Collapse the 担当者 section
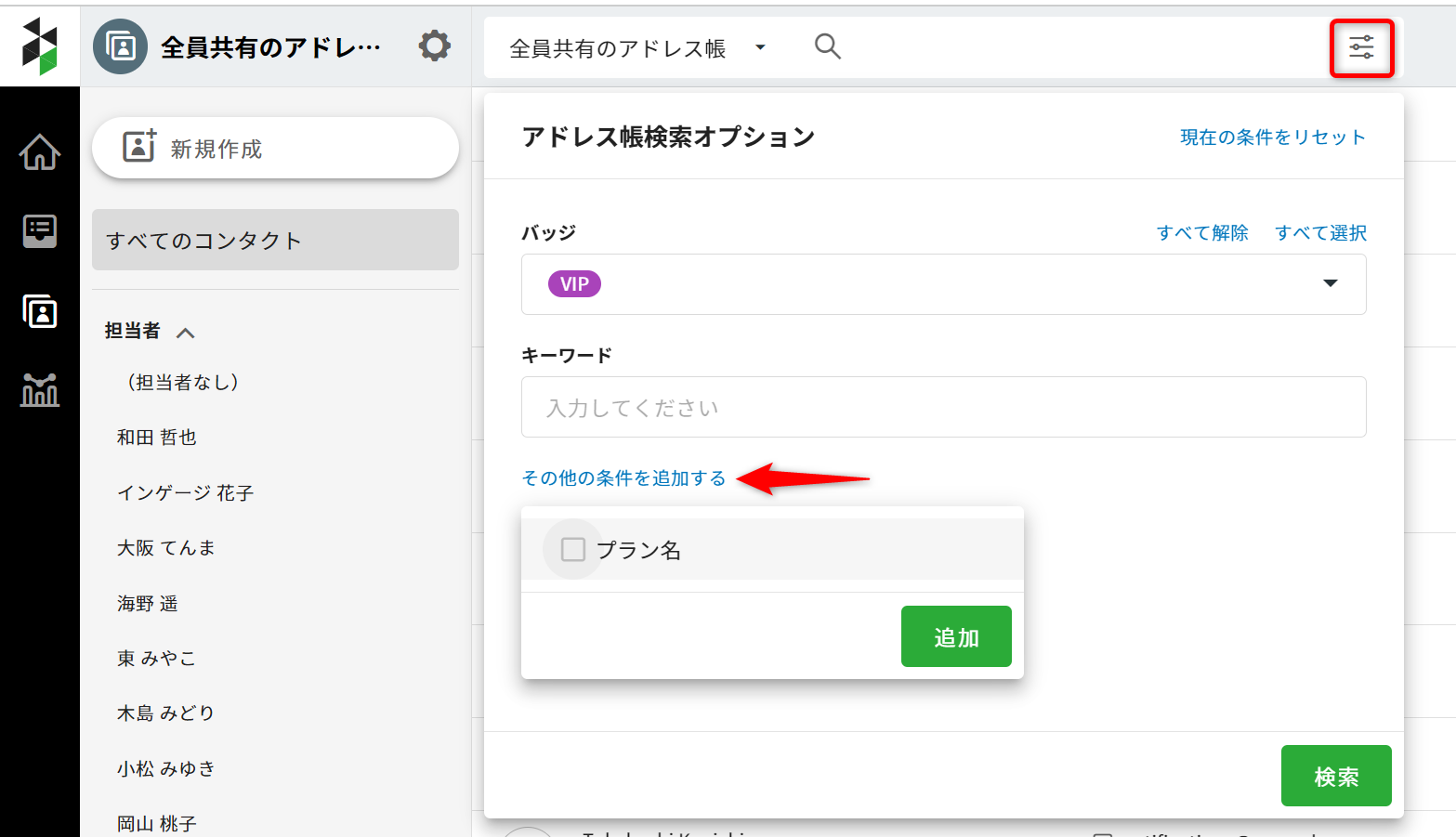Image resolution: width=1456 pixels, height=837 pixels. click(x=186, y=333)
